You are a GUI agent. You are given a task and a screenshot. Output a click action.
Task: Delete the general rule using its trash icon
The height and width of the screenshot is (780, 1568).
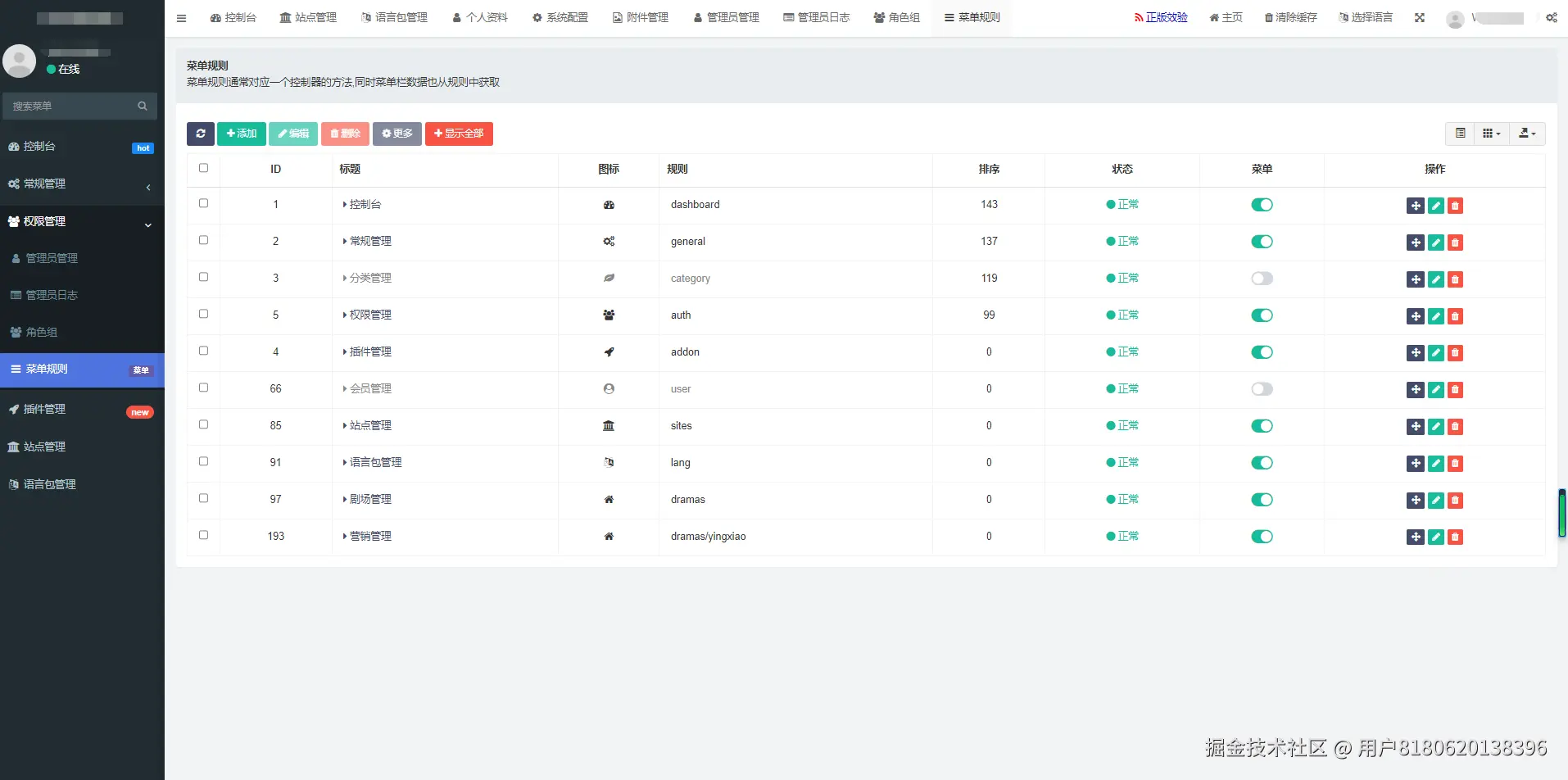tap(1455, 243)
